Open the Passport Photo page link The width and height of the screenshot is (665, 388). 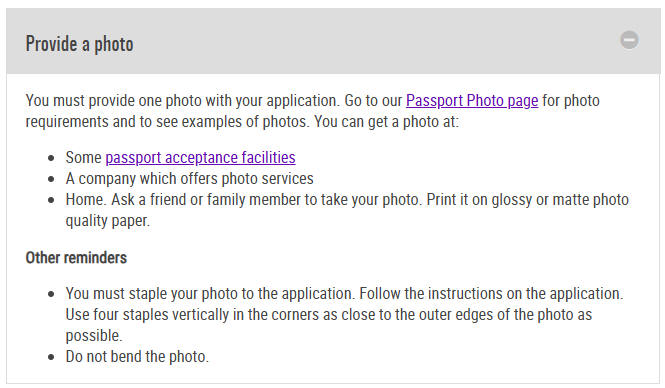coord(472,101)
